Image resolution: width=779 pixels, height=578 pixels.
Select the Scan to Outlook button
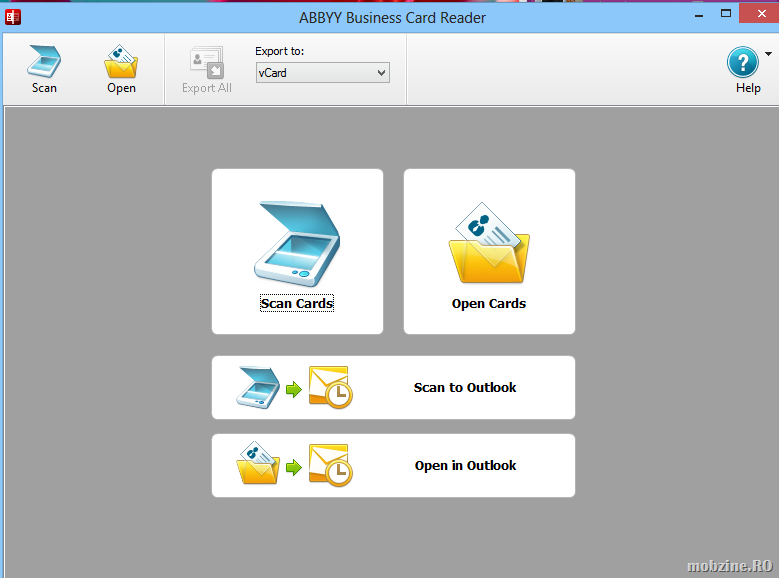pyautogui.click(x=393, y=388)
